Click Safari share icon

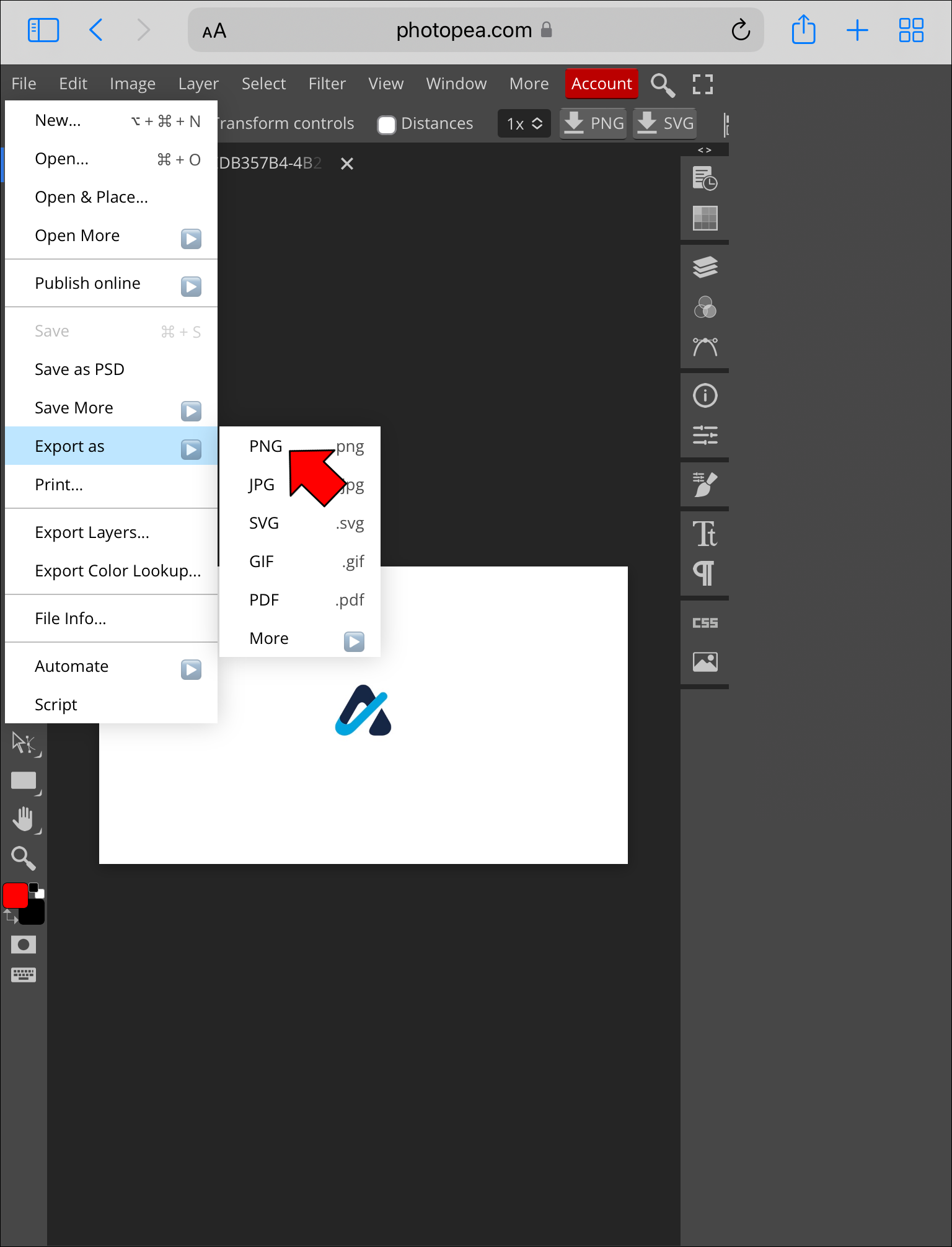pyautogui.click(x=803, y=30)
